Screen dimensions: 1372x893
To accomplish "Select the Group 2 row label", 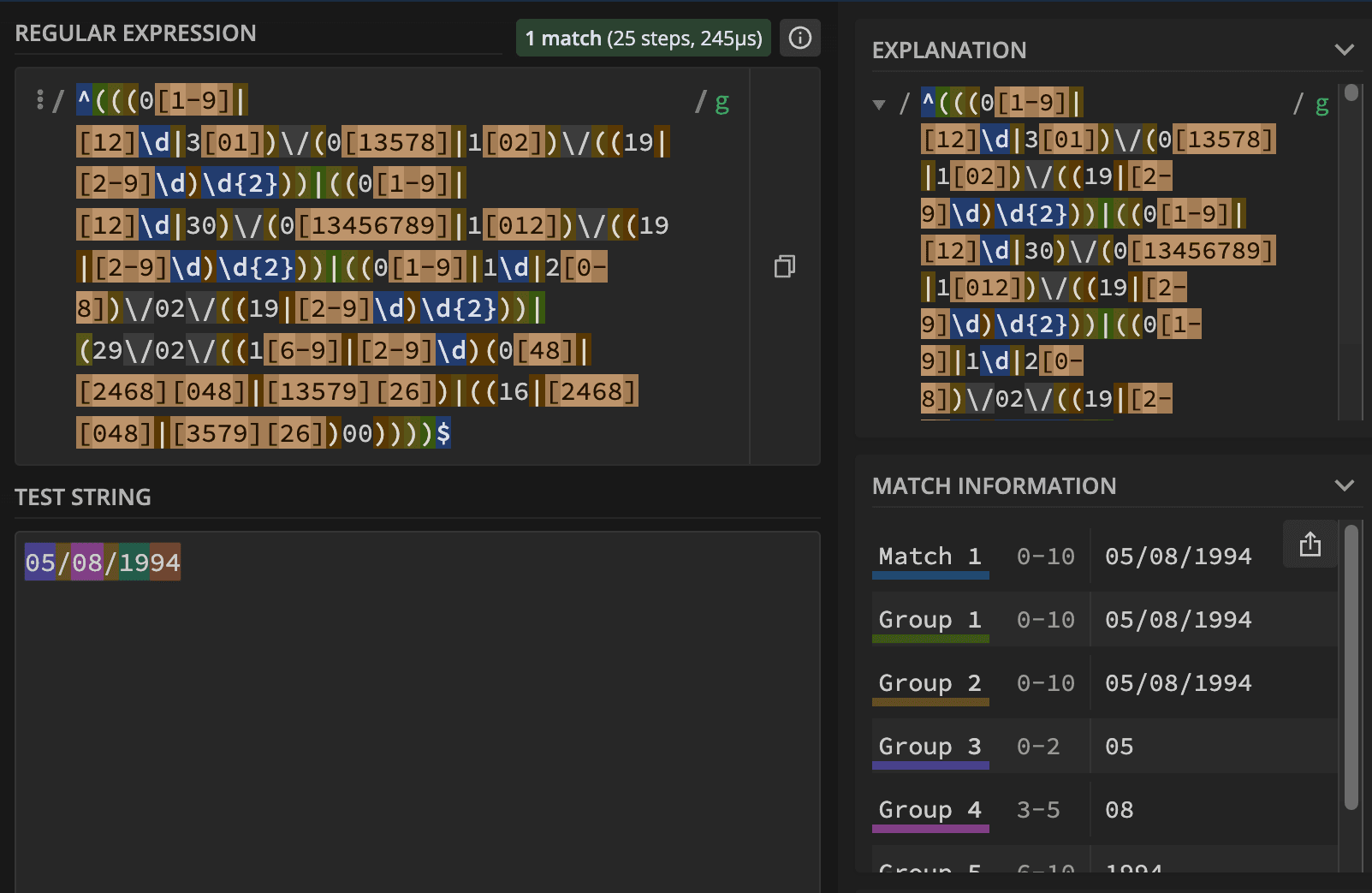I will click(930, 683).
